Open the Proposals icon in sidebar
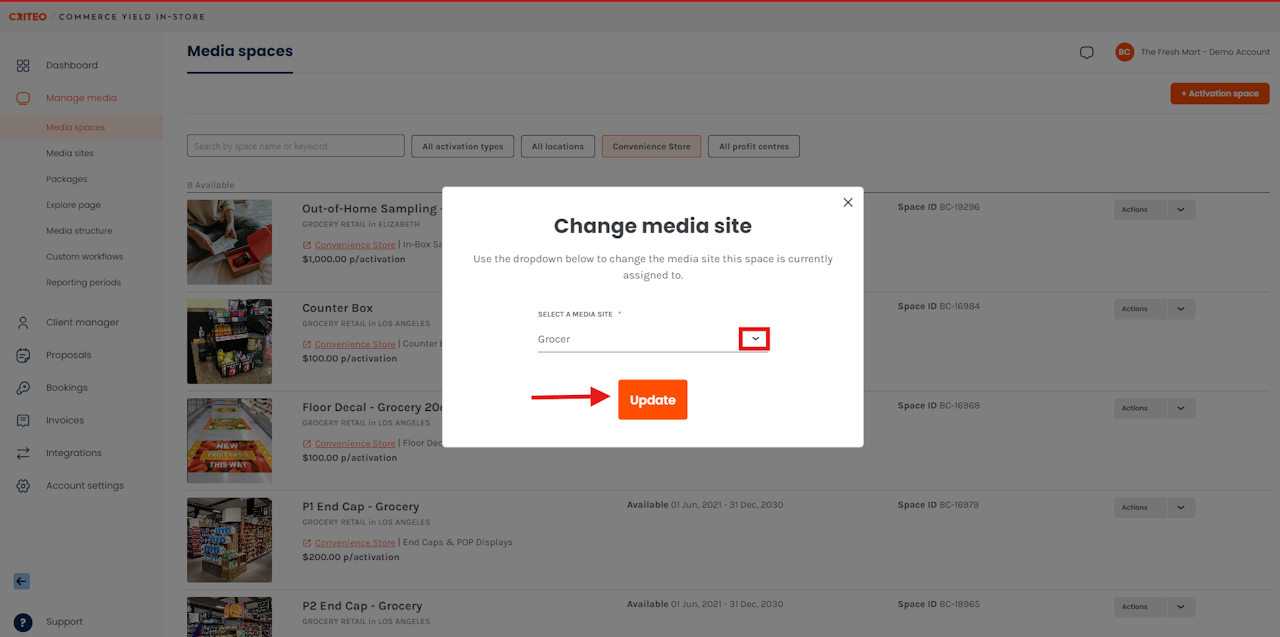The width and height of the screenshot is (1280, 637). [23, 355]
